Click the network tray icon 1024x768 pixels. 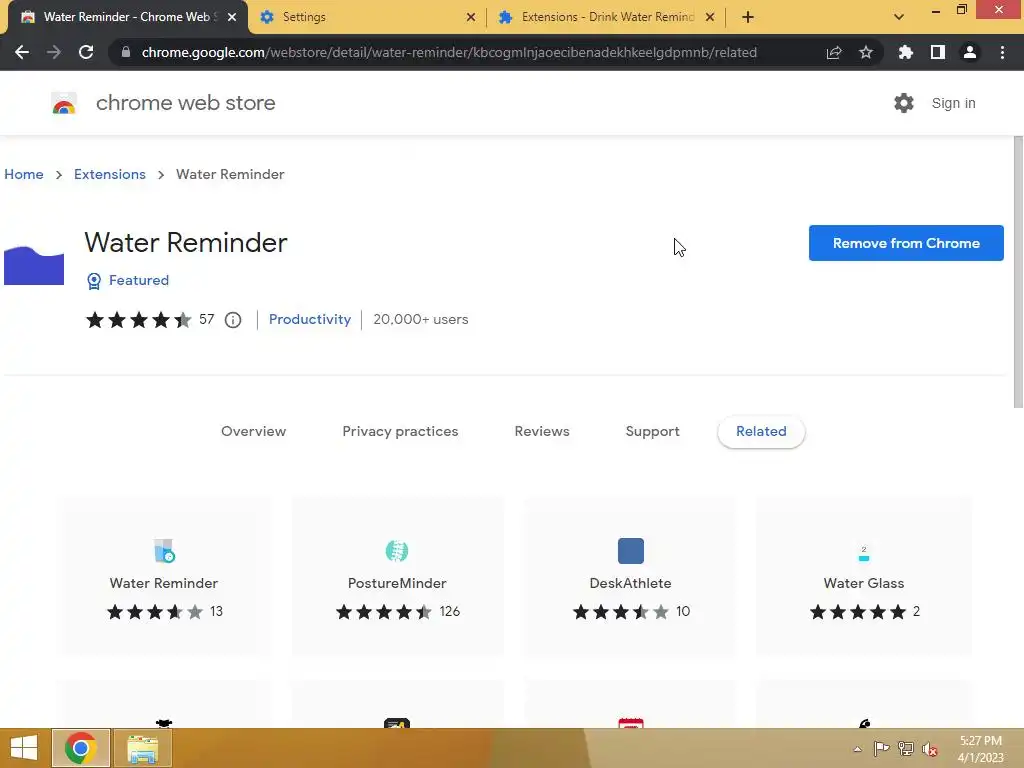[x=906, y=748]
